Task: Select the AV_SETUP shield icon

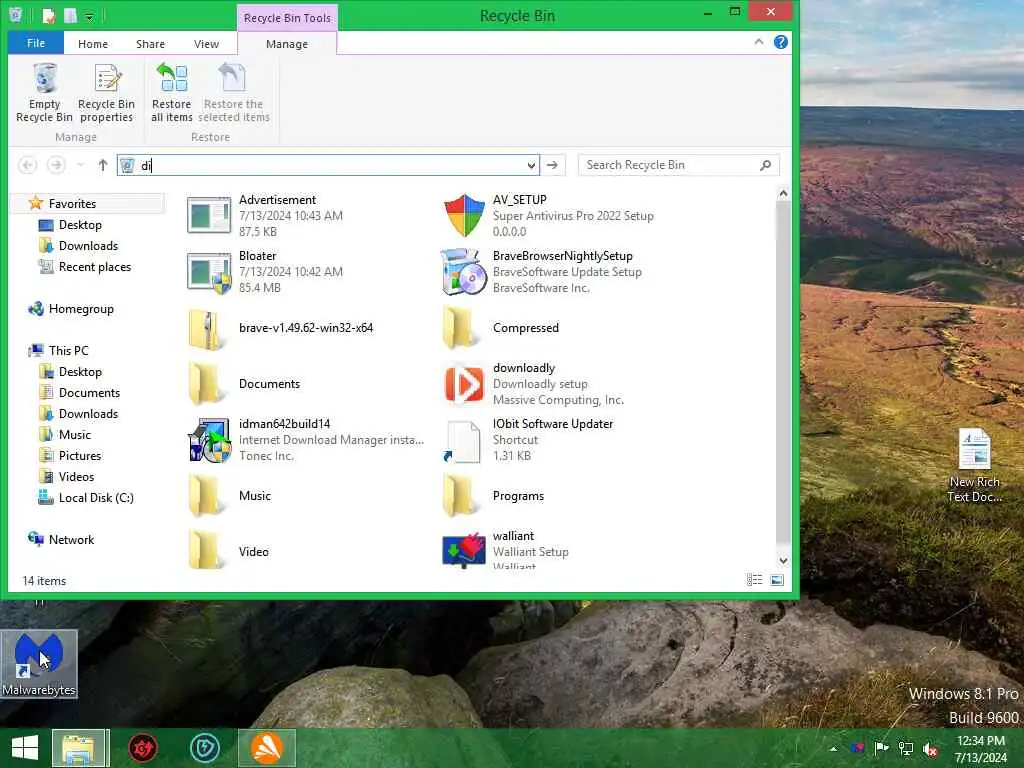Action: (x=464, y=216)
